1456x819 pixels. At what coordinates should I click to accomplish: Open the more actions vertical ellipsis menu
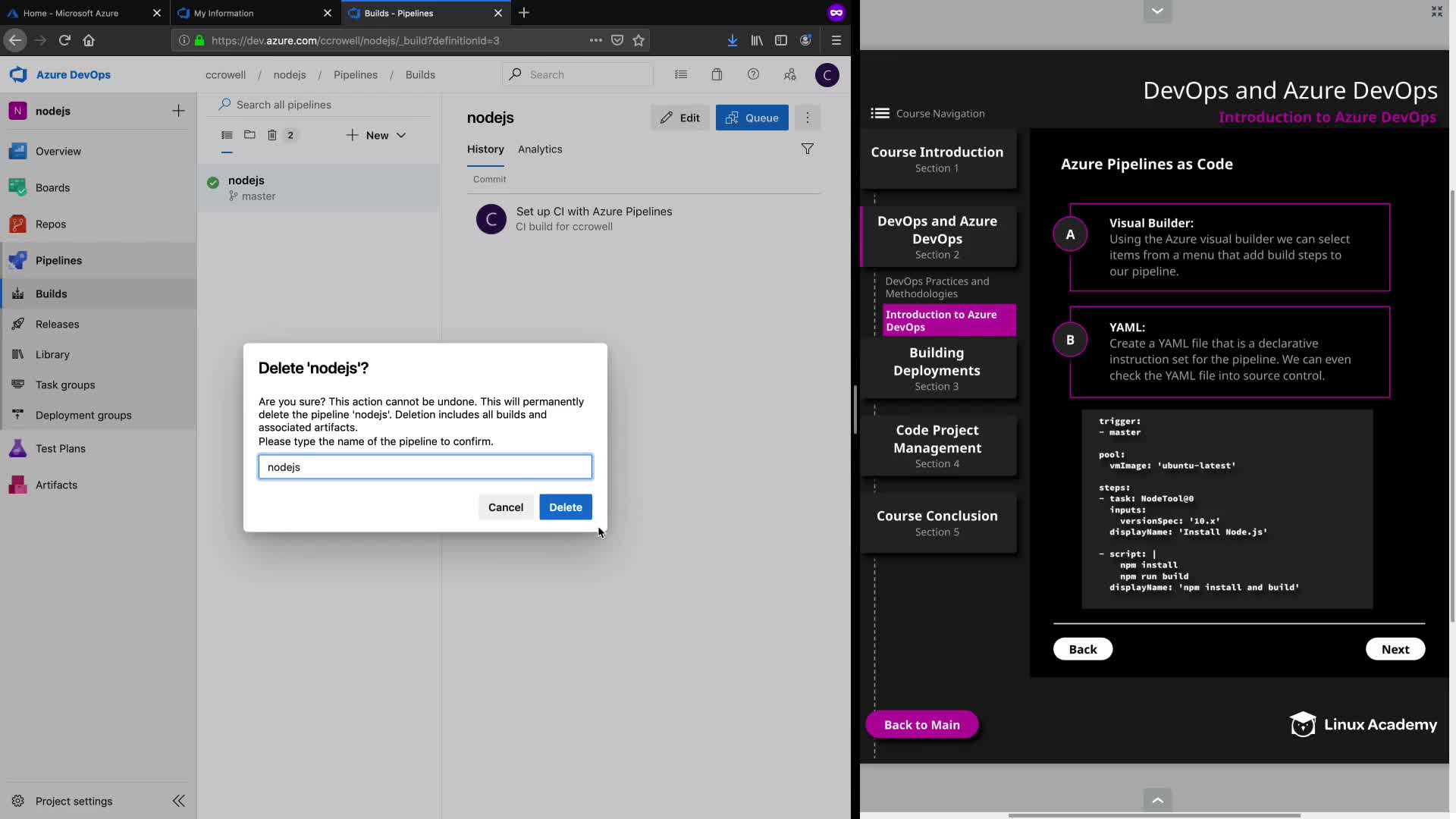(x=808, y=118)
